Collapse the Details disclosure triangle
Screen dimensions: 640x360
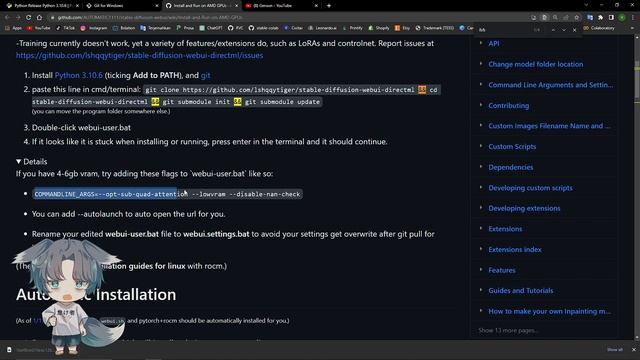pos(18,162)
